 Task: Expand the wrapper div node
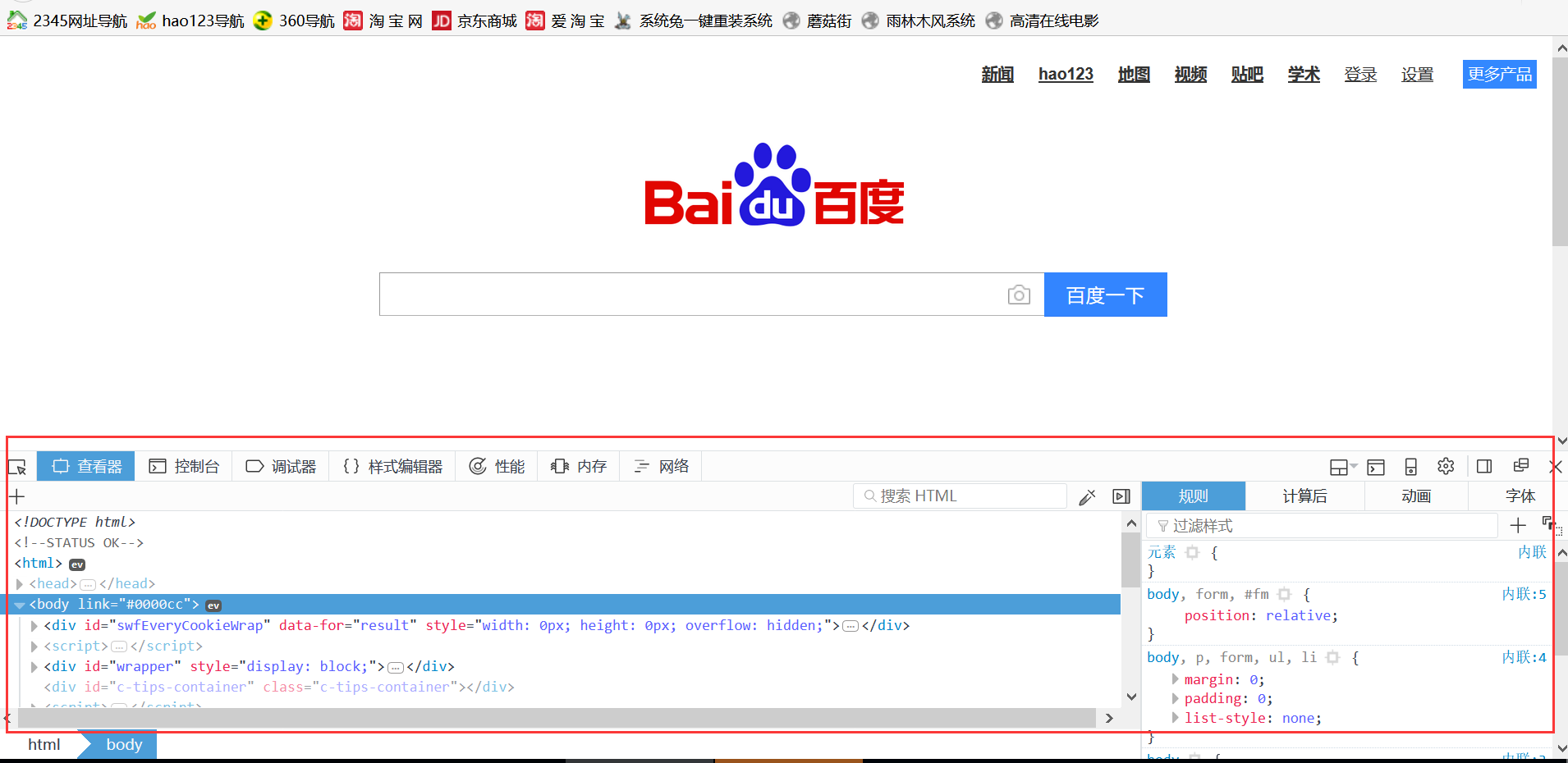click(x=34, y=667)
